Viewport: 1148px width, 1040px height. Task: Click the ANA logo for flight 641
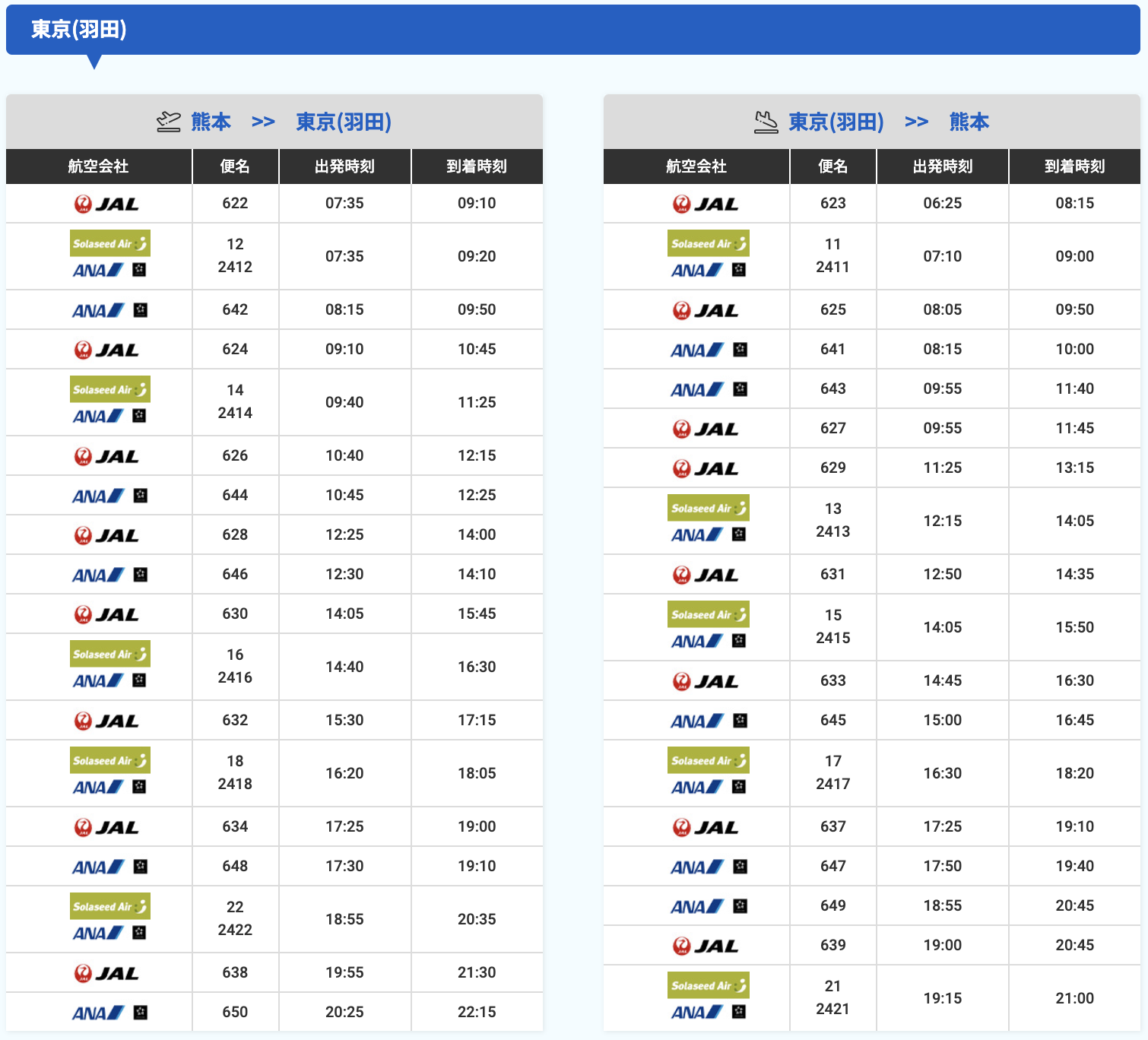tap(709, 350)
